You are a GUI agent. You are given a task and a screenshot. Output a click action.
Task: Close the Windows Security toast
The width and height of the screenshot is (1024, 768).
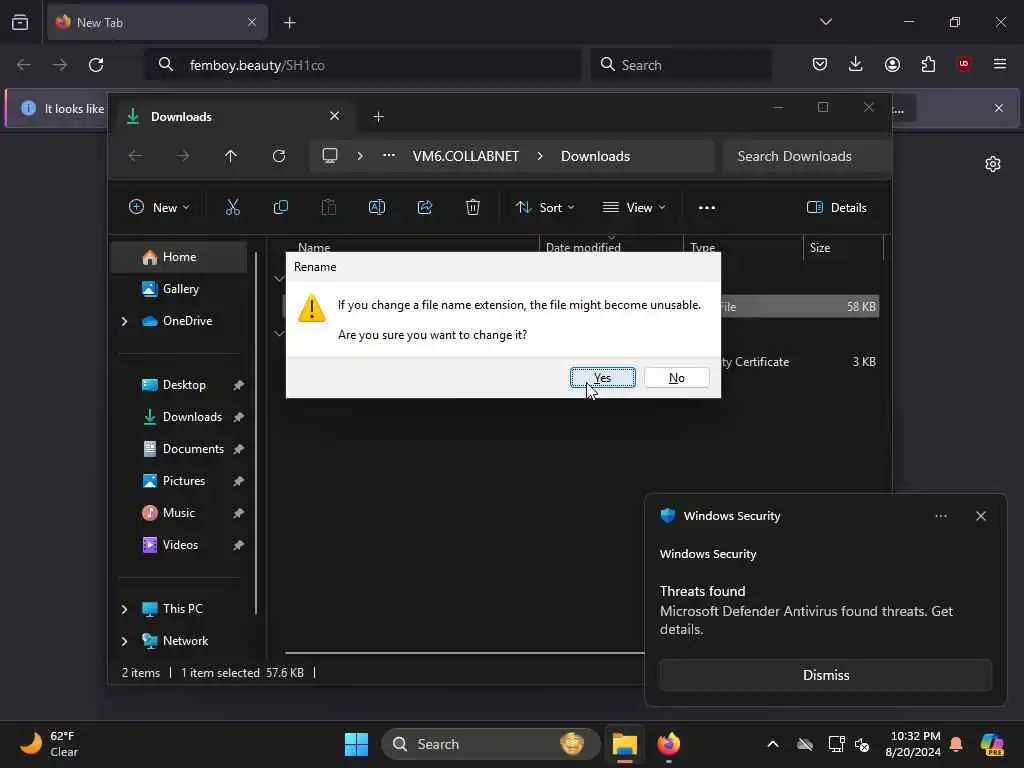pyautogui.click(x=980, y=516)
